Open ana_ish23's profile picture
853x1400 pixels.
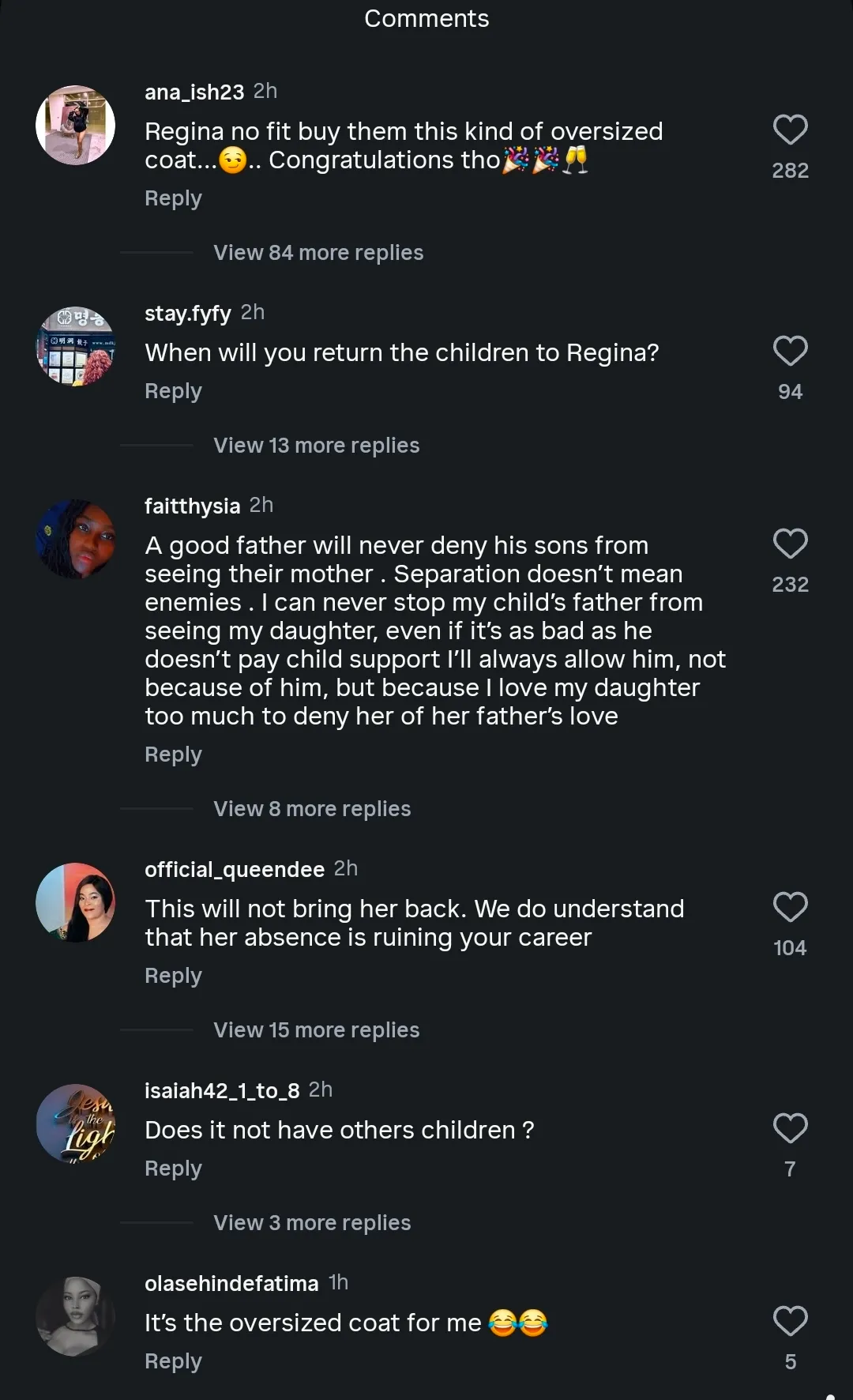pos(76,125)
